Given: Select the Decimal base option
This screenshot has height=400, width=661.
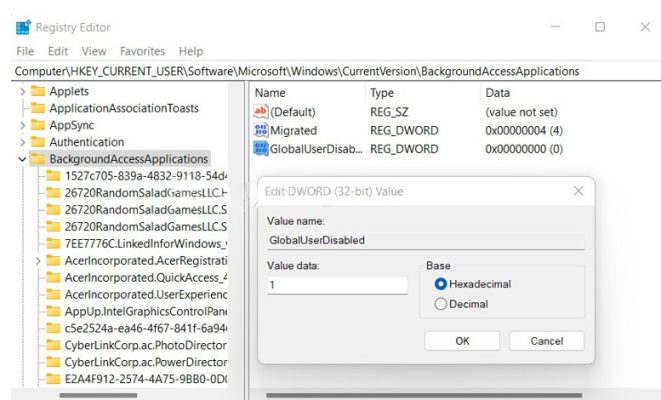Looking at the screenshot, I should 441,304.
